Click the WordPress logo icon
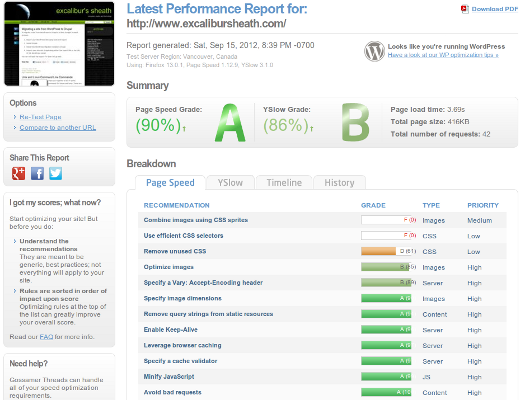 click(374, 51)
